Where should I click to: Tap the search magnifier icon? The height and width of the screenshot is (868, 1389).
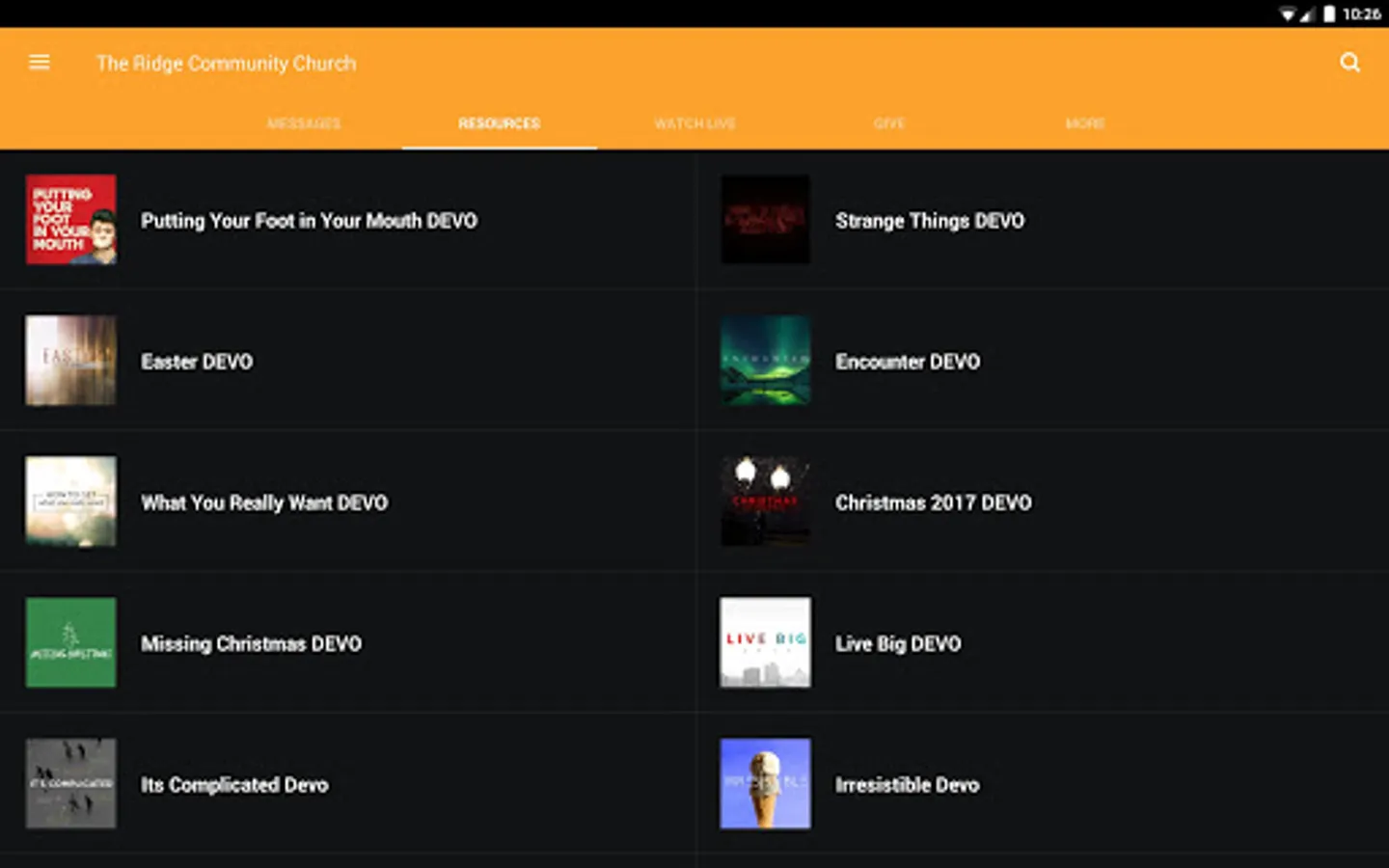(1350, 63)
